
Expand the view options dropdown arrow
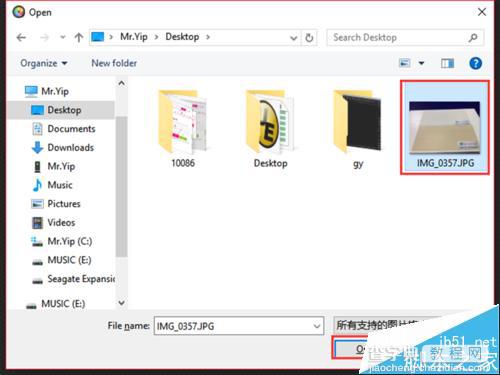click(422, 63)
